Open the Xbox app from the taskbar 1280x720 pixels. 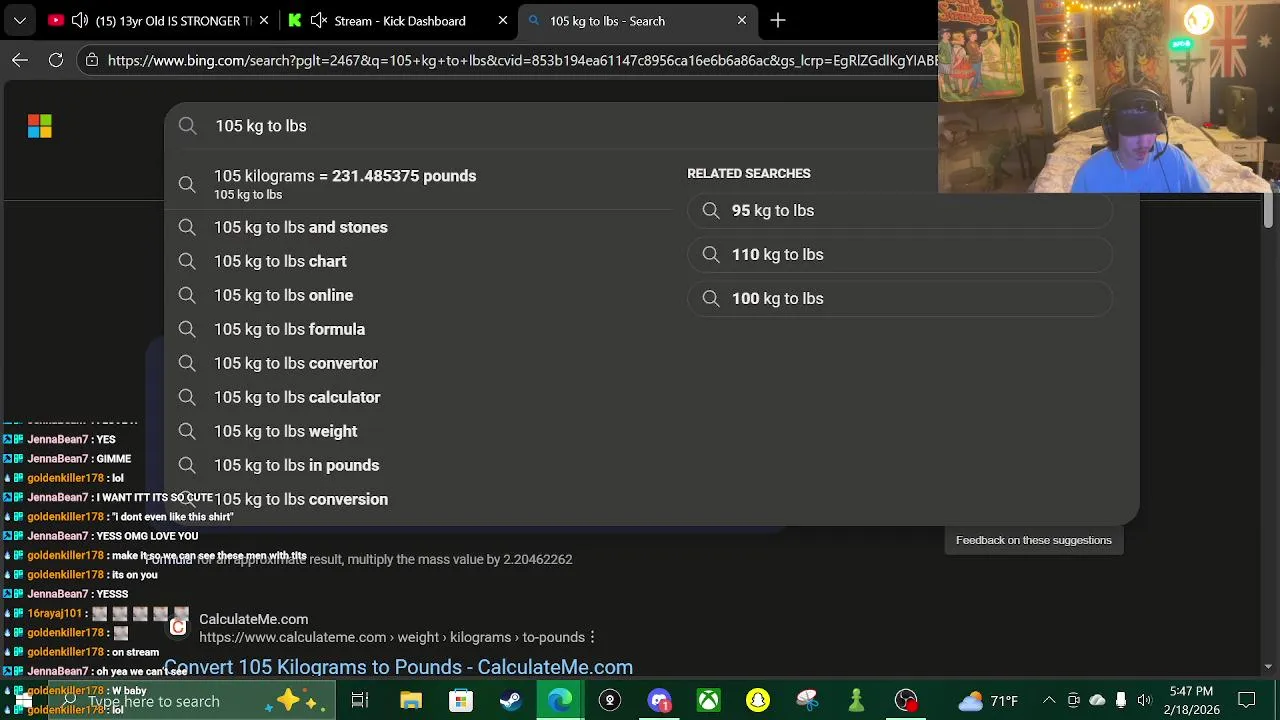pyautogui.click(x=708, y=701)
